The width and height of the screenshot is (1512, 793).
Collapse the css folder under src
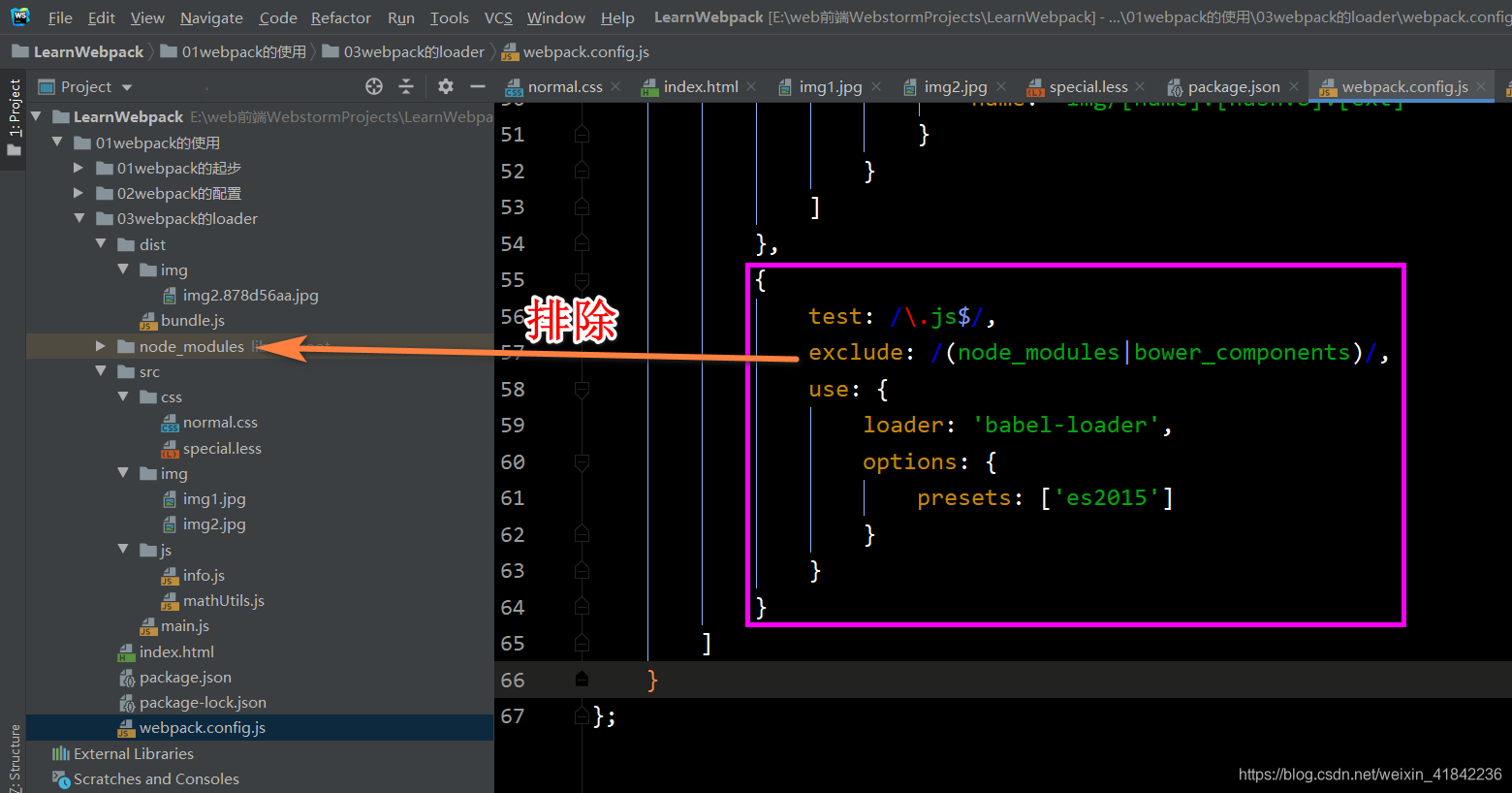[x=123, y=396]
